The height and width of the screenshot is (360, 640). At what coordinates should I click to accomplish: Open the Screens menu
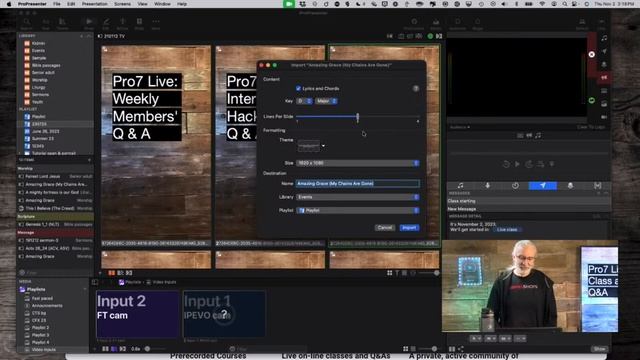click(x=122, y=4)
